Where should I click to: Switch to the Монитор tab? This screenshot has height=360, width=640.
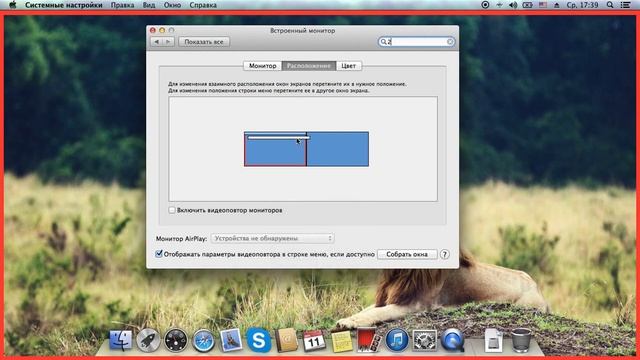[x=262, y=66]
